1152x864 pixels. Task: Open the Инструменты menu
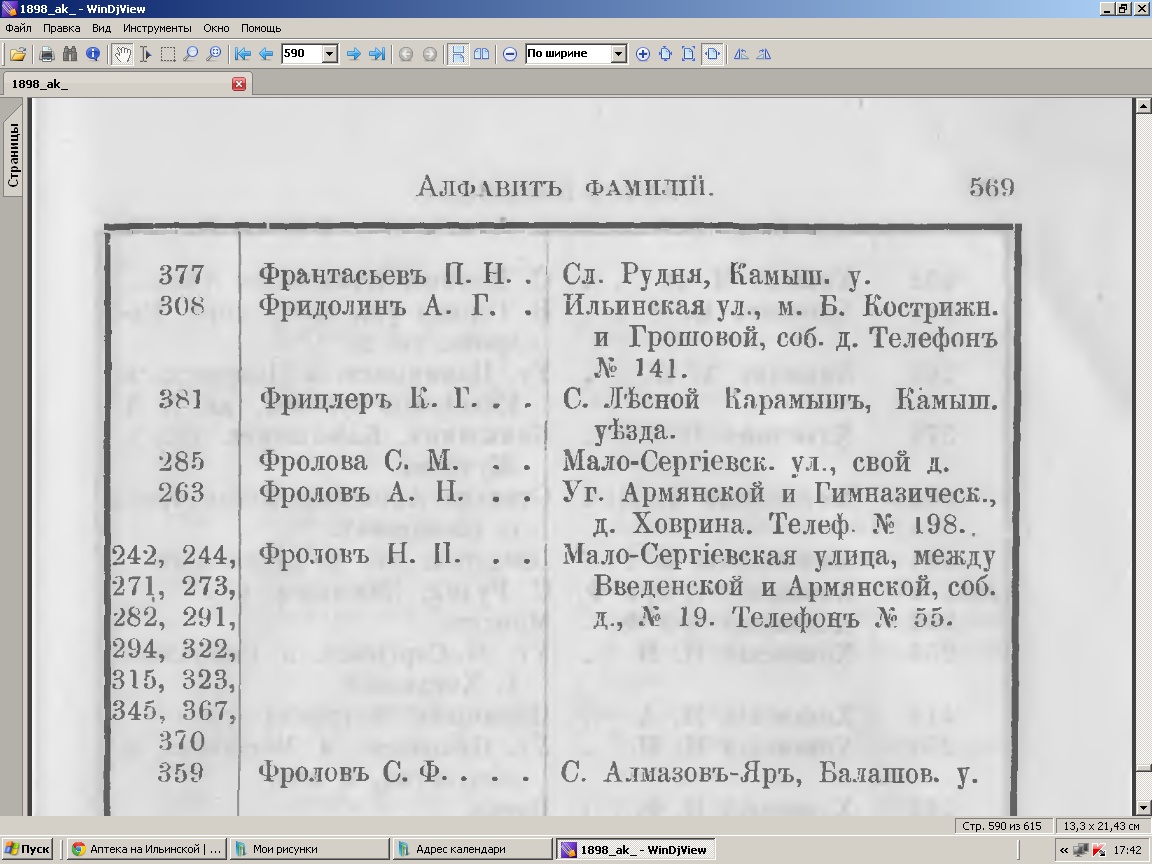157,28
